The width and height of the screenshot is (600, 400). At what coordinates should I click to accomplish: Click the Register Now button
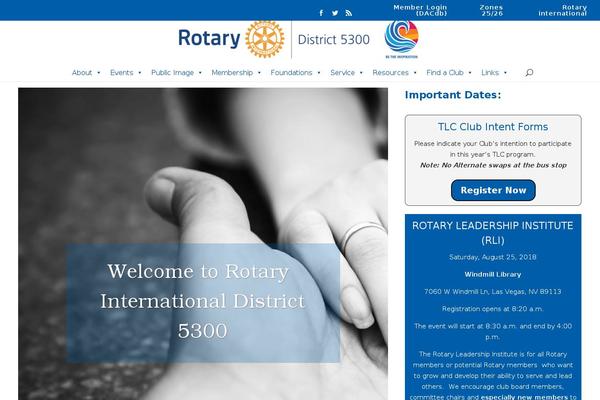coord(493,190)
